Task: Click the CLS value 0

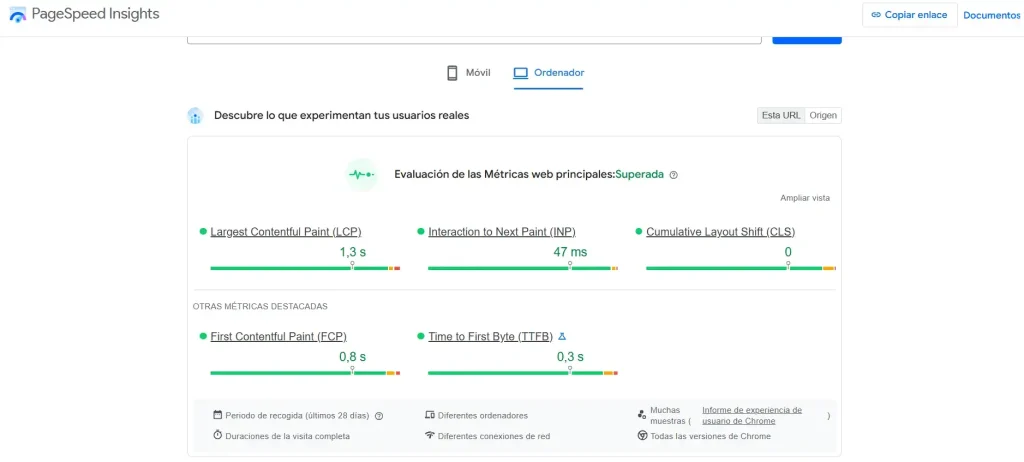Action: click(x=788, y=252)
